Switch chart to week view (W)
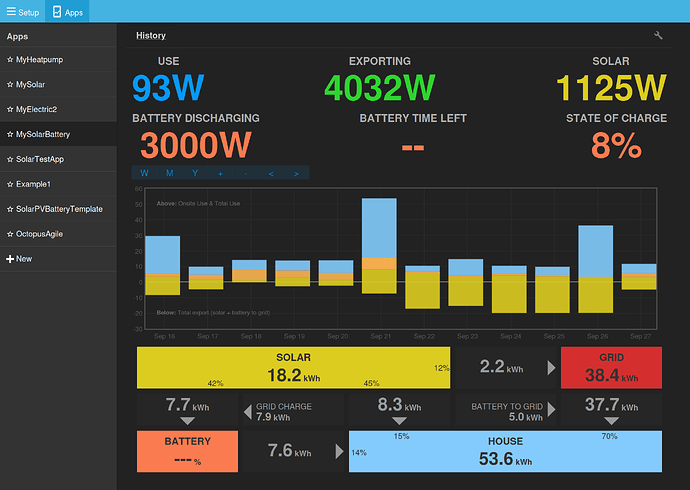Viewport: 690px width, 490px height. pyautogui.click(x=145, y=173)
